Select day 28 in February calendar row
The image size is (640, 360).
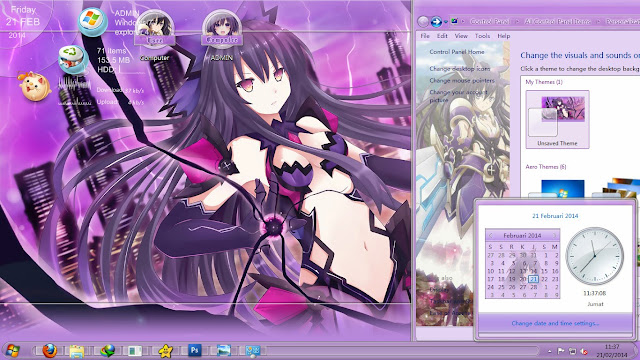pos(533,287)
